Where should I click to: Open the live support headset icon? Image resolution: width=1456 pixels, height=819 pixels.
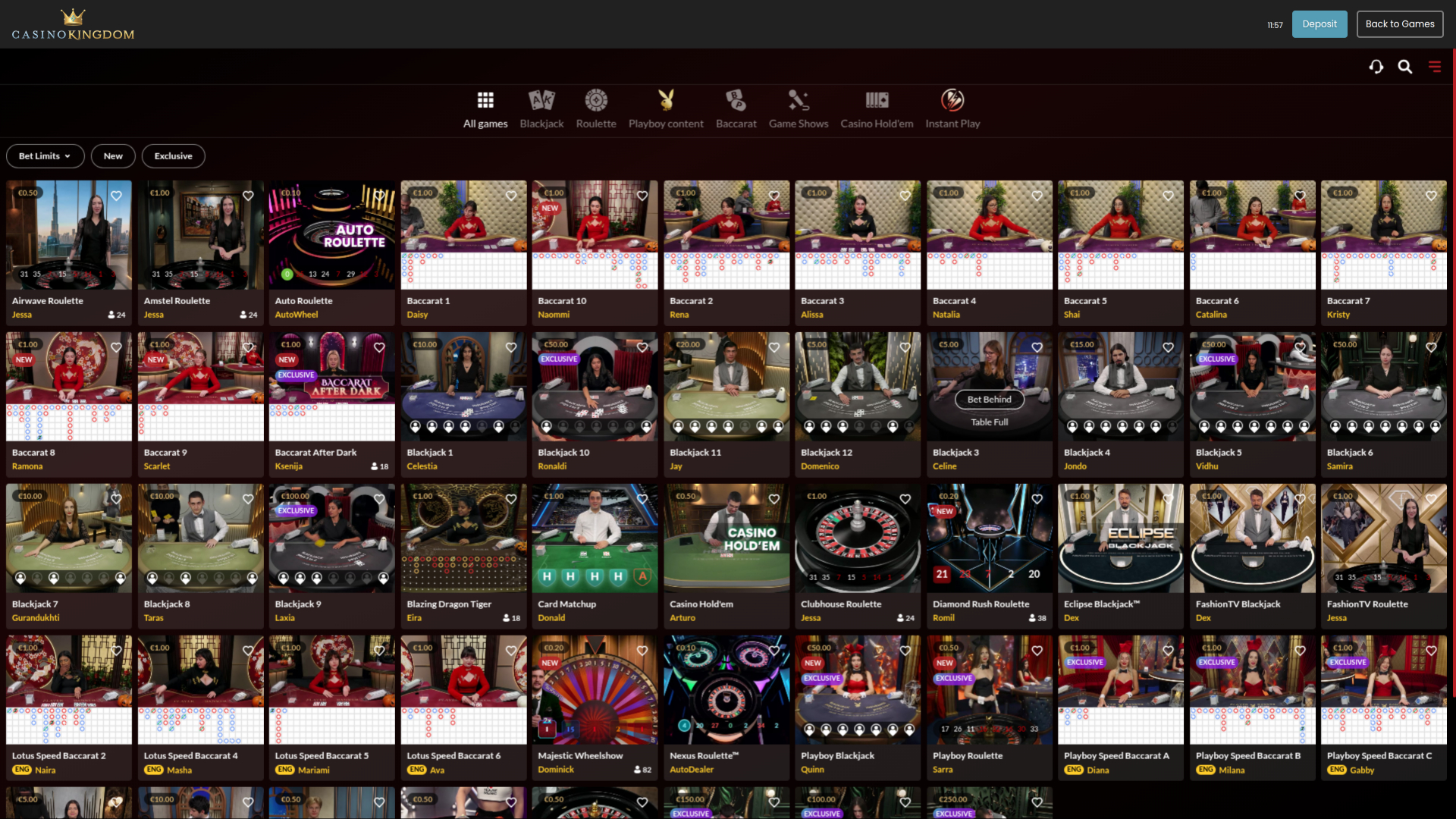coord(1376,67)
